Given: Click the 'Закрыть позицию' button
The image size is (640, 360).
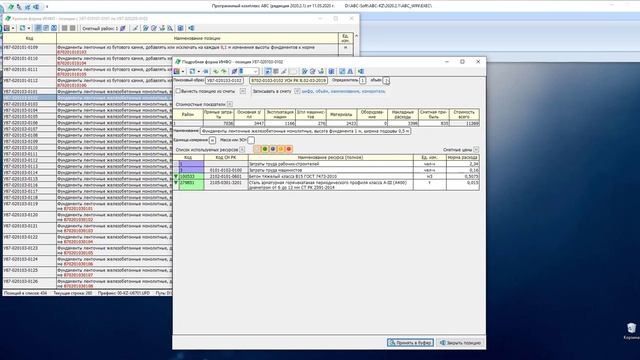Looking at the screenshot, I should 460,343.
